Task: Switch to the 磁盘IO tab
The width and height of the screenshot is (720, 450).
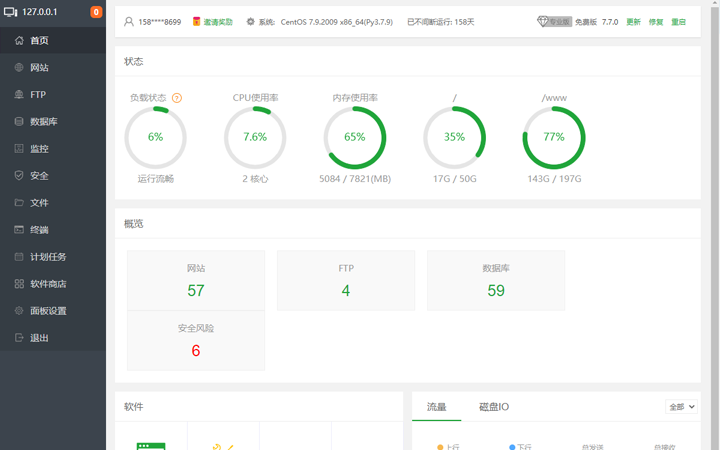Action: pos(494,407)
